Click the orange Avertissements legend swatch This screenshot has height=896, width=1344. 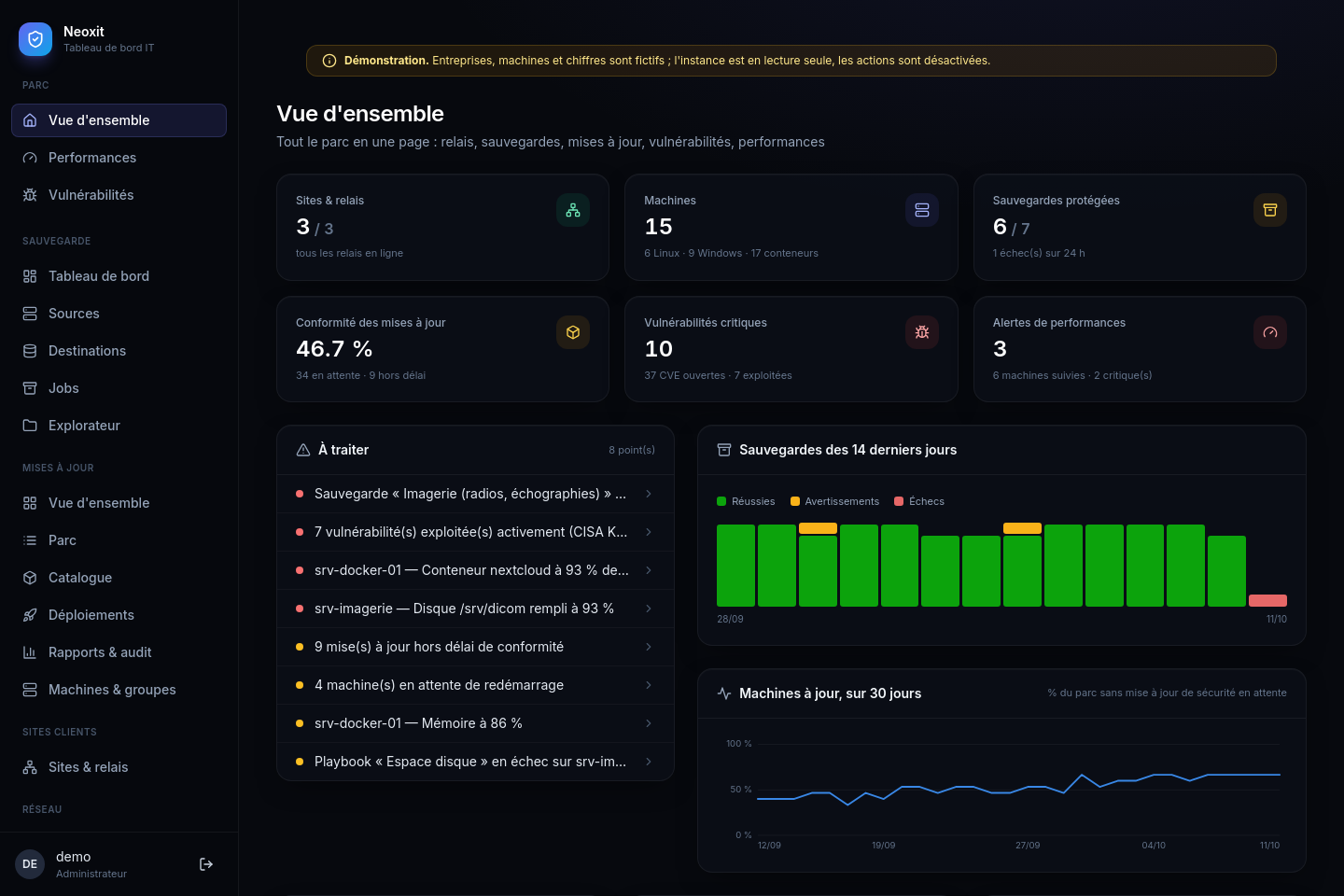pos(795,501)
